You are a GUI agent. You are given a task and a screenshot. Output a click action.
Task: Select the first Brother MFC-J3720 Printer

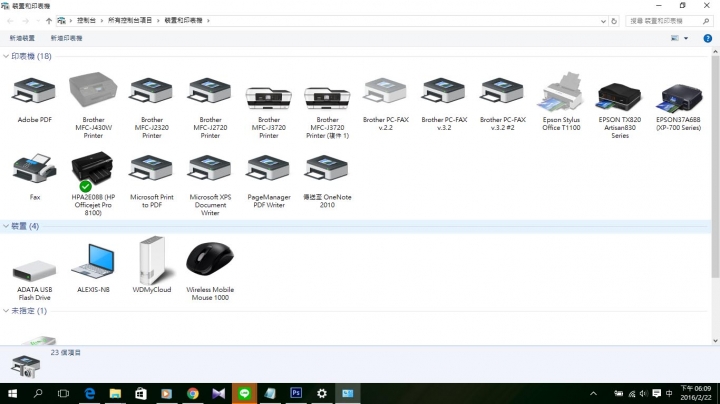(x=269, y=96)
